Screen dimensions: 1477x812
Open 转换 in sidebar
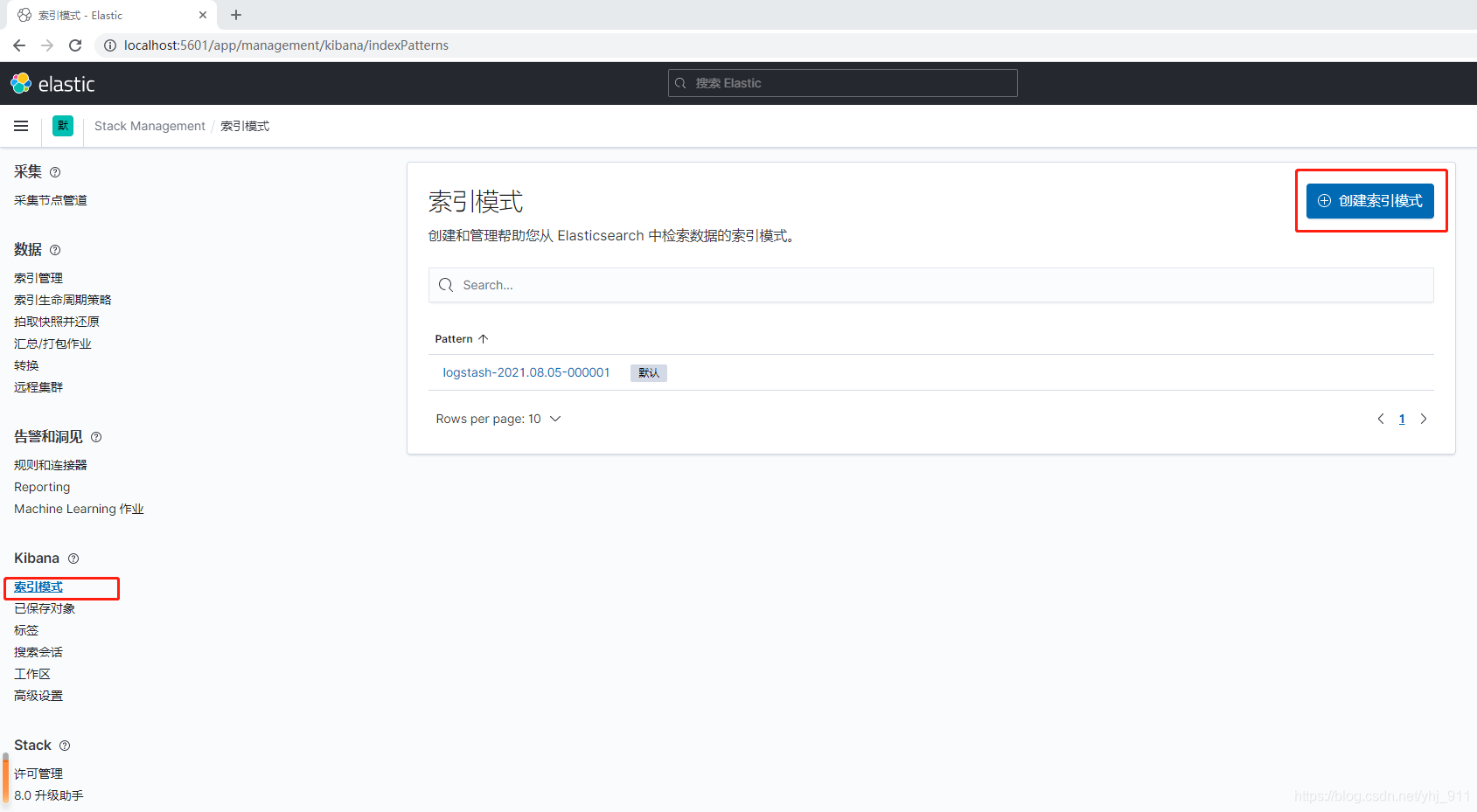26,365
